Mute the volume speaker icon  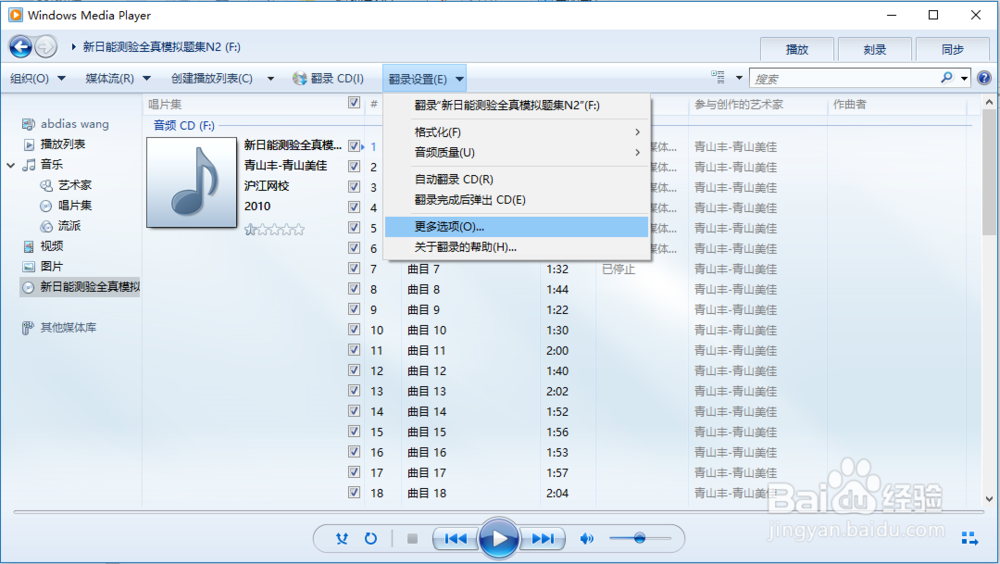[x=587, y=539]
